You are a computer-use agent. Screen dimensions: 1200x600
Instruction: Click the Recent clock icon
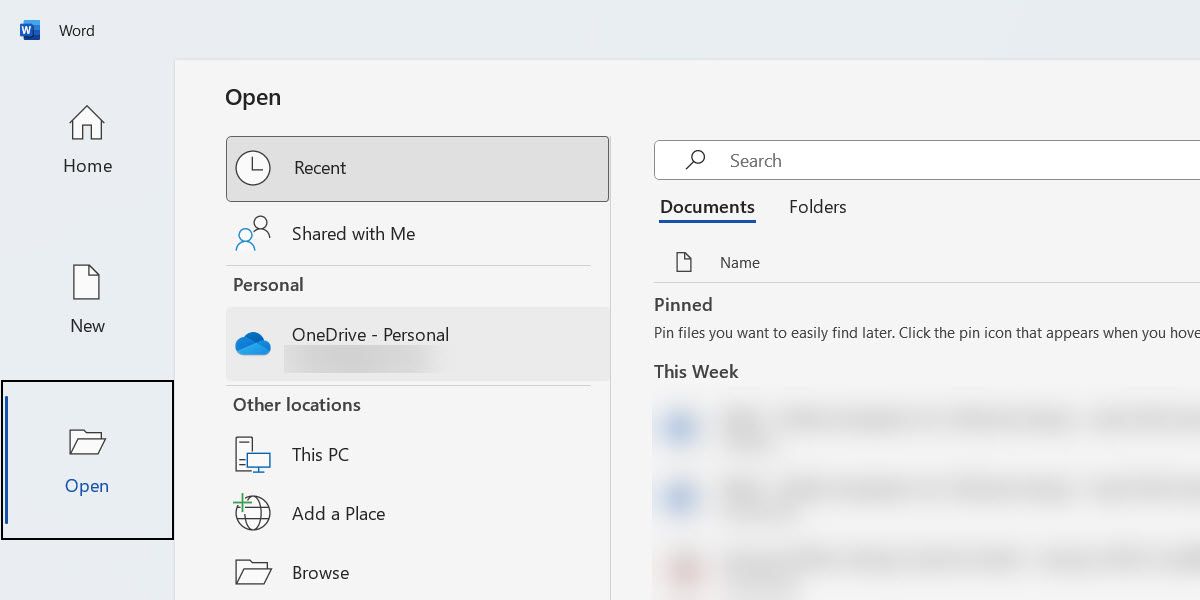[253, 168]
